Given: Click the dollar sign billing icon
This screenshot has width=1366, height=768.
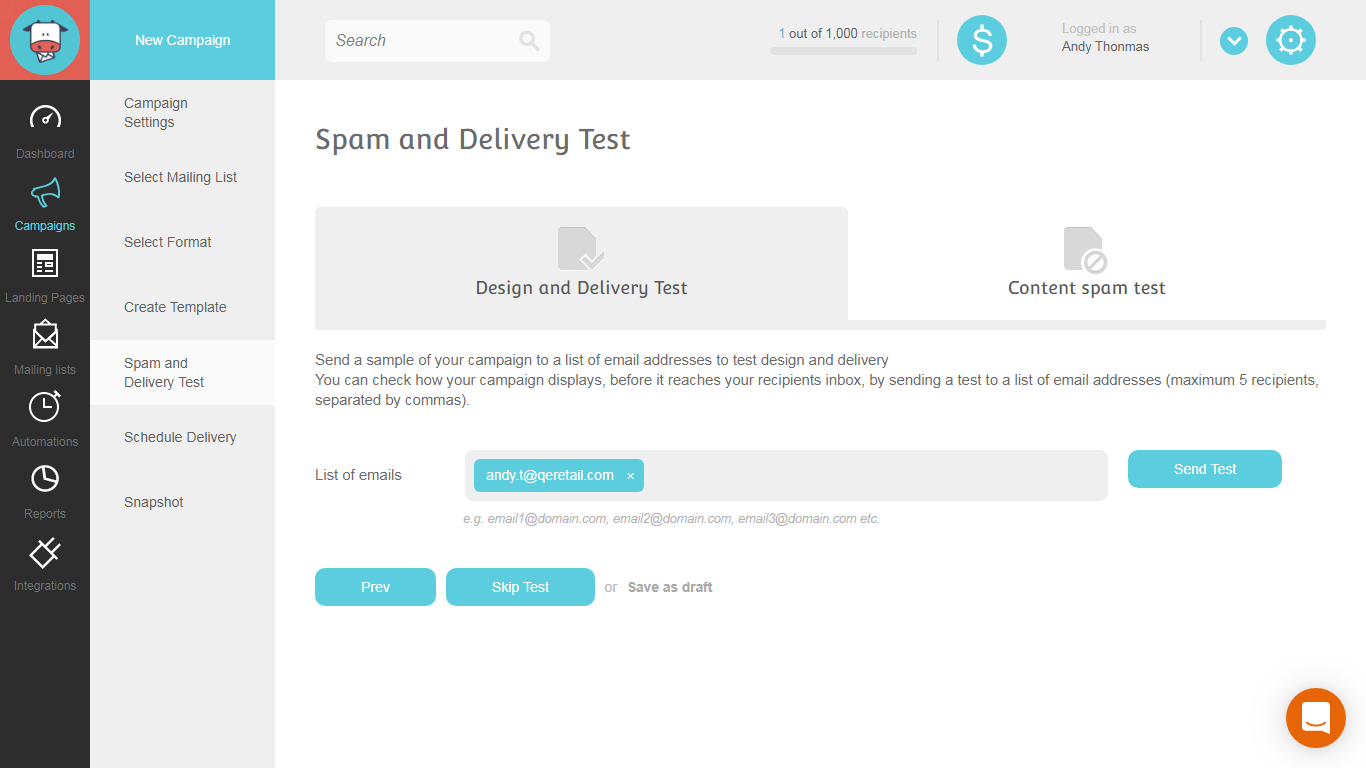Looking at the screenshot, I should coord(981,41).
